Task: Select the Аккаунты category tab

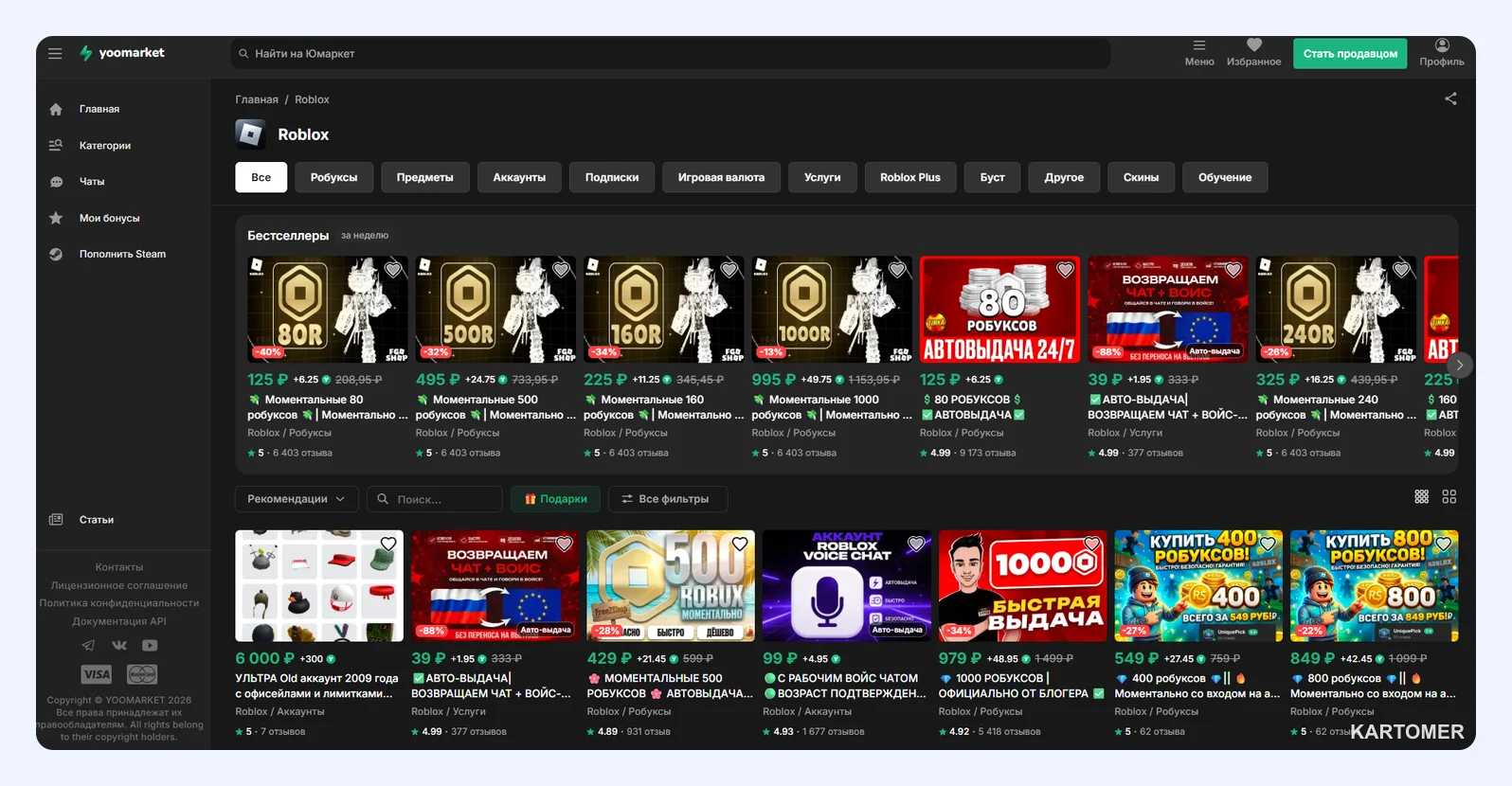Action: point(519,177)
